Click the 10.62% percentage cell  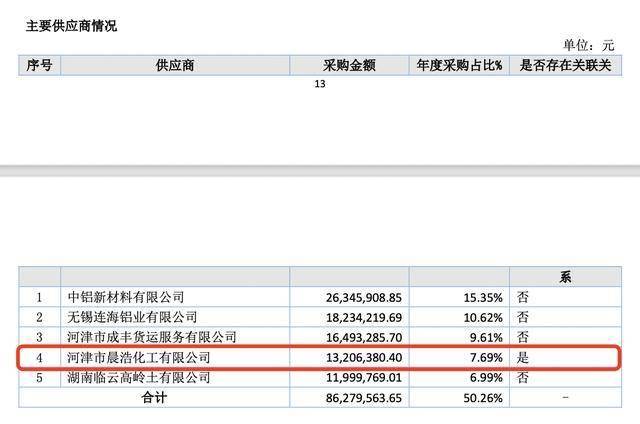pos(480,317)
